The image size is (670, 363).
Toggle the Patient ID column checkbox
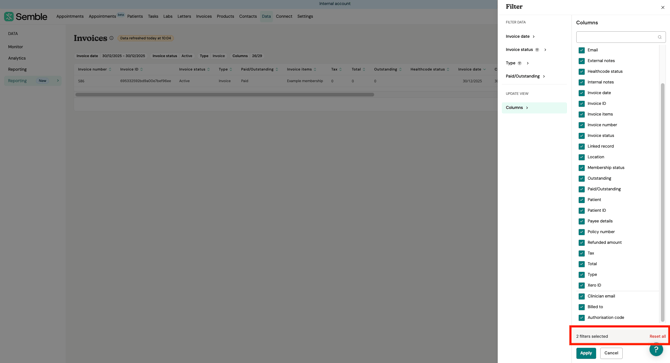(582, 211)
